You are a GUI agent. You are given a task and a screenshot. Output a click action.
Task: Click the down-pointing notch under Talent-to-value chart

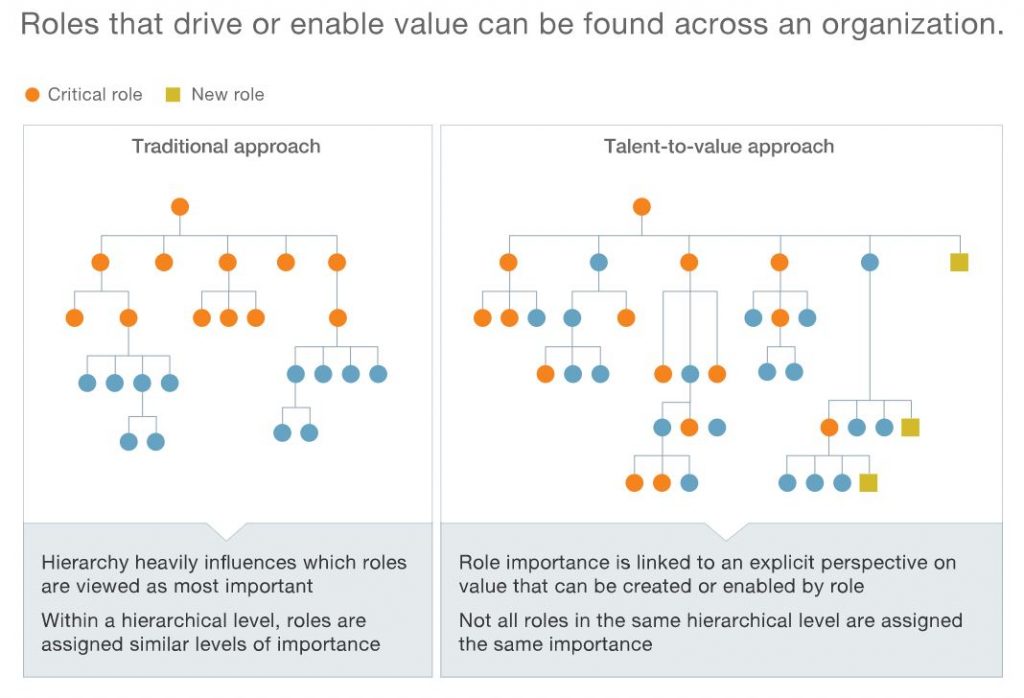pyautogui.click(x=722, y=530)
